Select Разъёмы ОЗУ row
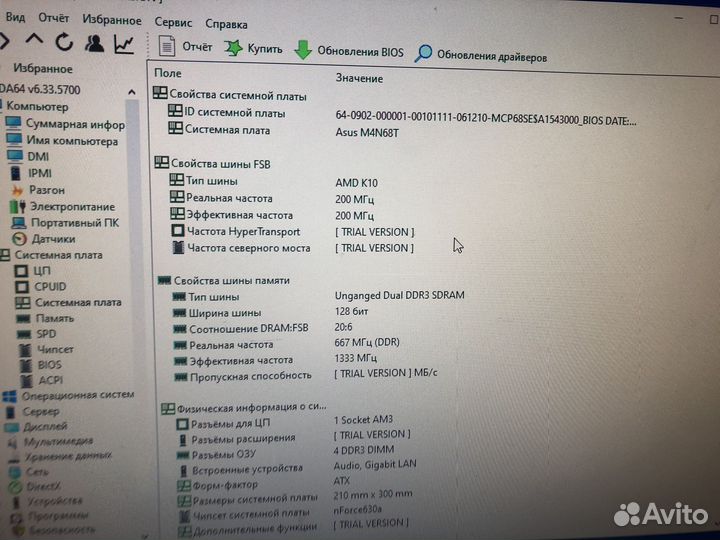The width and height of the screenshot is (720, 540). click(x=216, y=454)
